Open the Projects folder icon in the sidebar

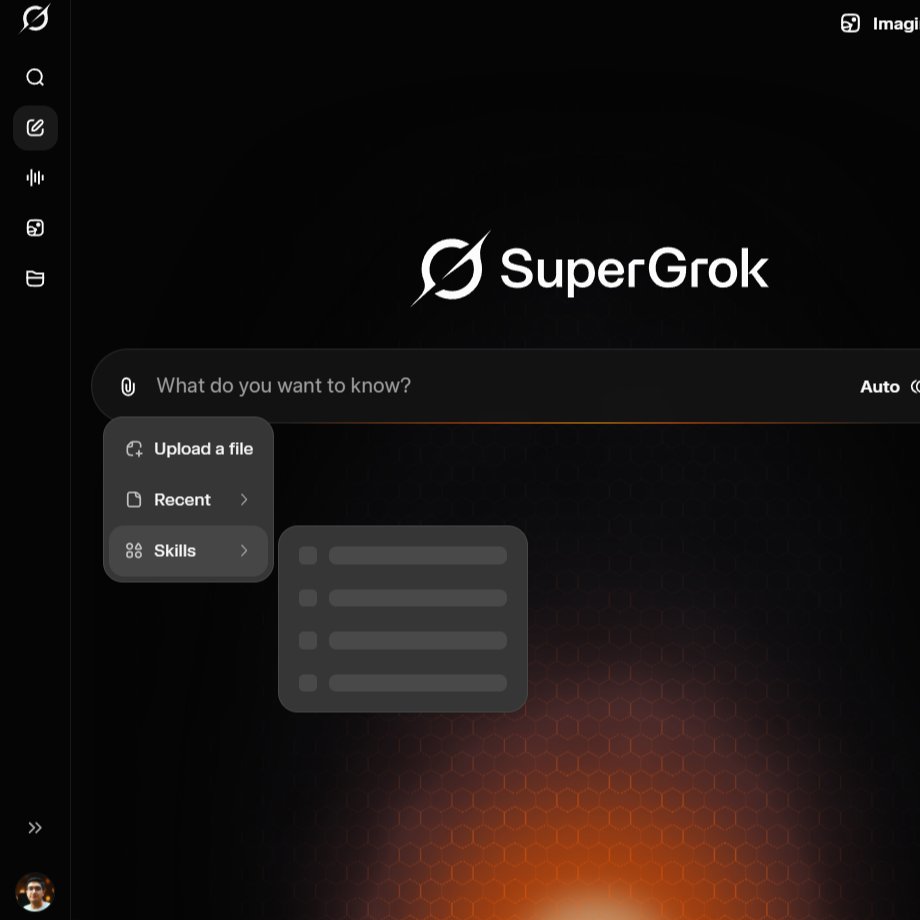pyautogui.click(x=35, y=278)
